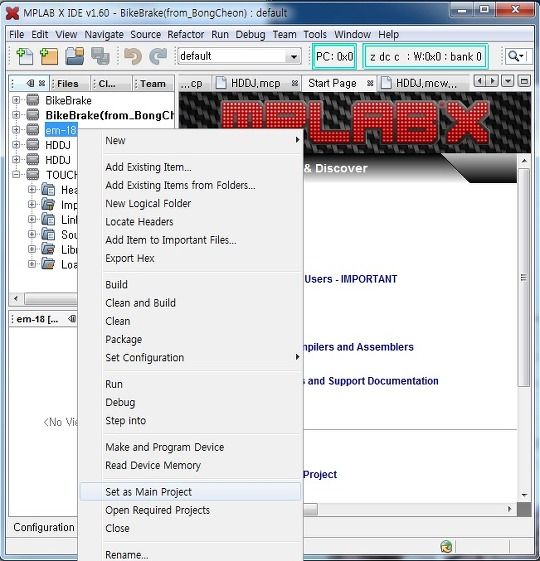
Task: Choose Set as Main Project
Action: pos(190,492)
